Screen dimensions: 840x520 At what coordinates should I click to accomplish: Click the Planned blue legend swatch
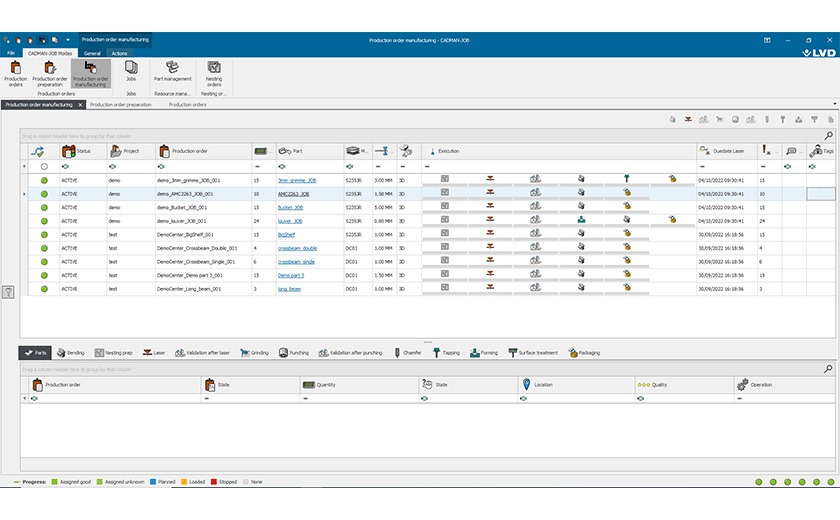pos(153,482)
